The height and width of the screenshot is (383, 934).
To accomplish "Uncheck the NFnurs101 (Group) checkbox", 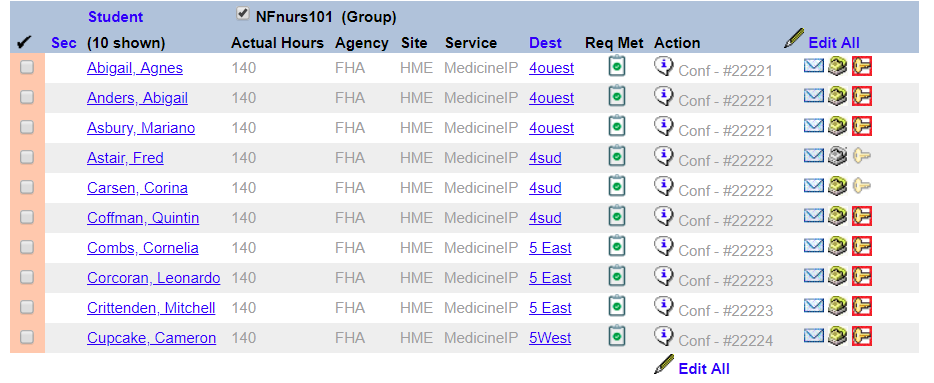I will pyautogui.click(x=242, y=14).
